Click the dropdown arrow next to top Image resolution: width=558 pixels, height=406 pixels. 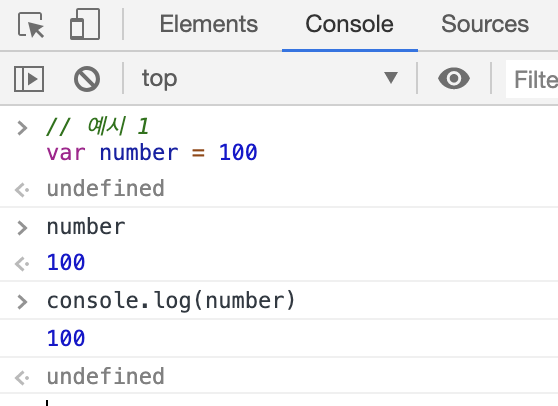click(391, 78)
